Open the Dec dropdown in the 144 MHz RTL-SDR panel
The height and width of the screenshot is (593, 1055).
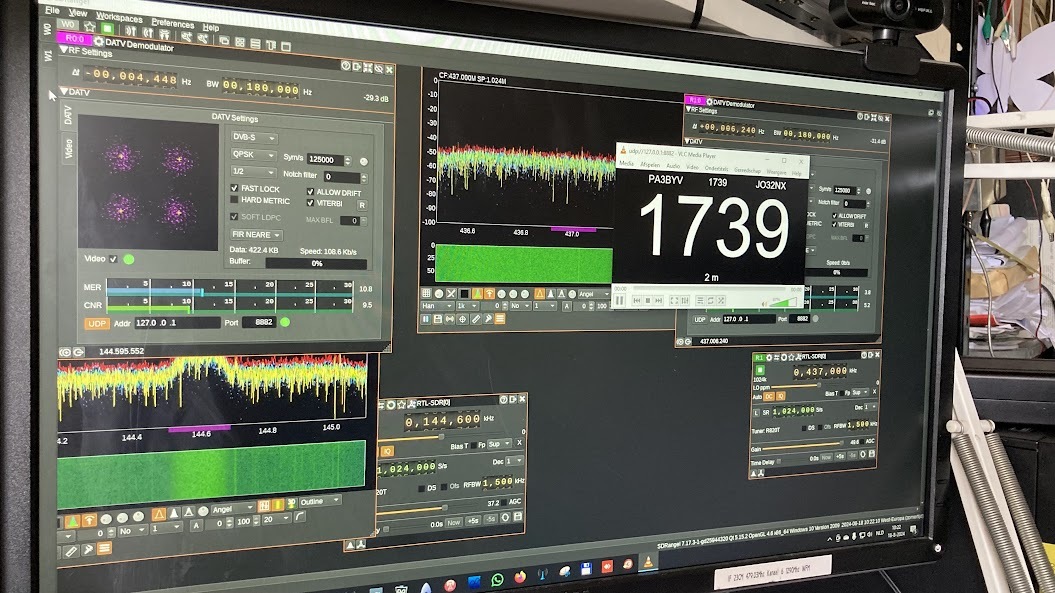514,461
